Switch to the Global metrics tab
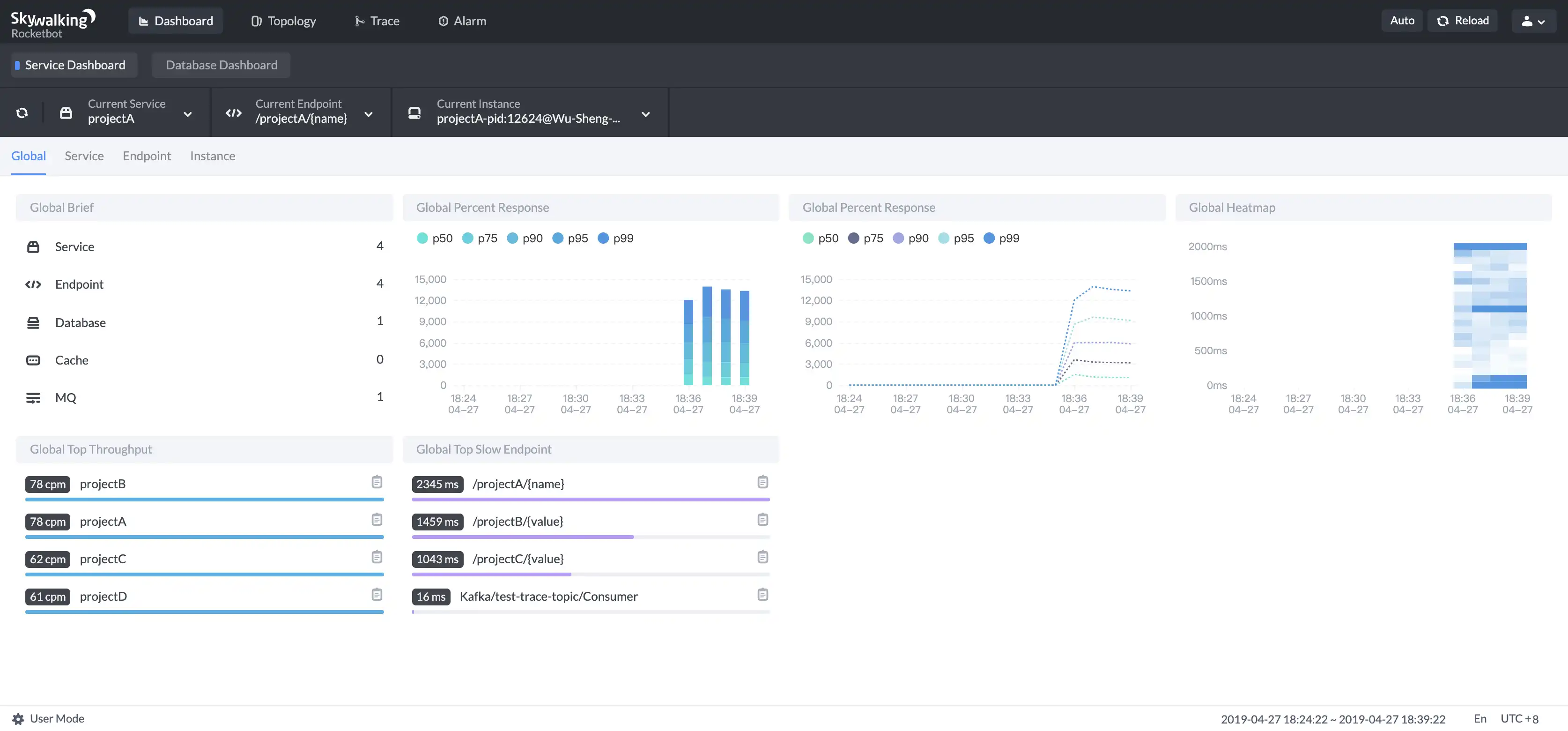The width and height of the screenshot is (1568, 731). coord(28,156)
